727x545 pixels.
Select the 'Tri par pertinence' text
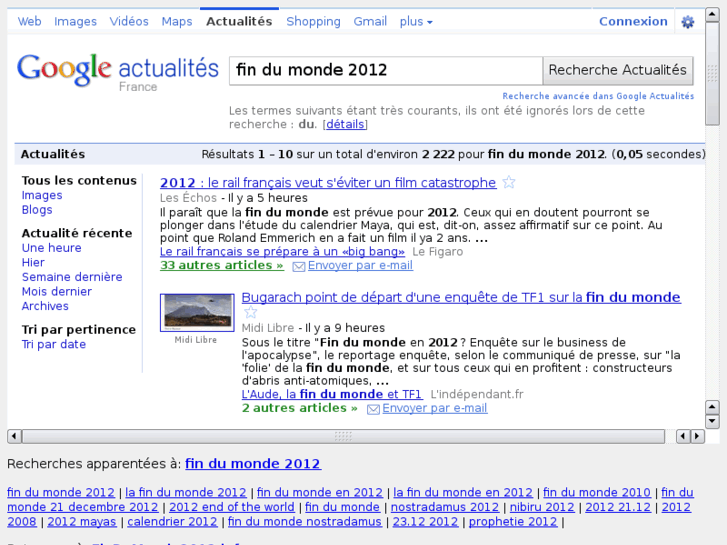(x=78, y=330)
